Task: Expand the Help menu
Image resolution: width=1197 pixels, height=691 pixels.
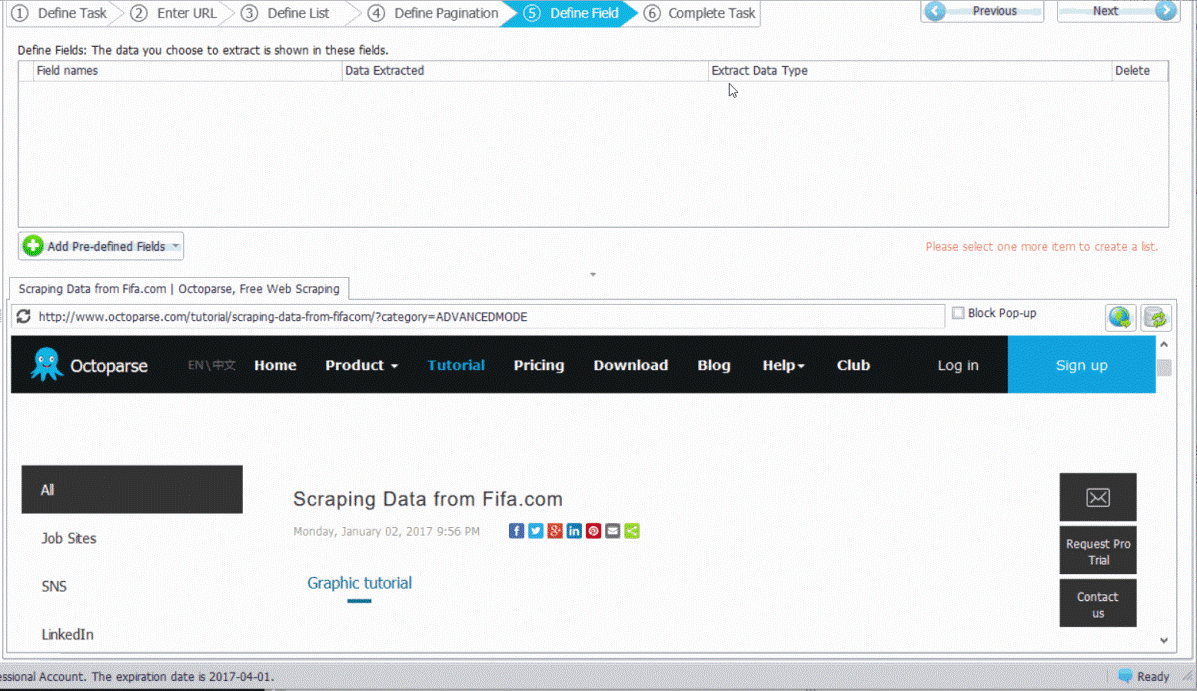Action: point(783,365)
